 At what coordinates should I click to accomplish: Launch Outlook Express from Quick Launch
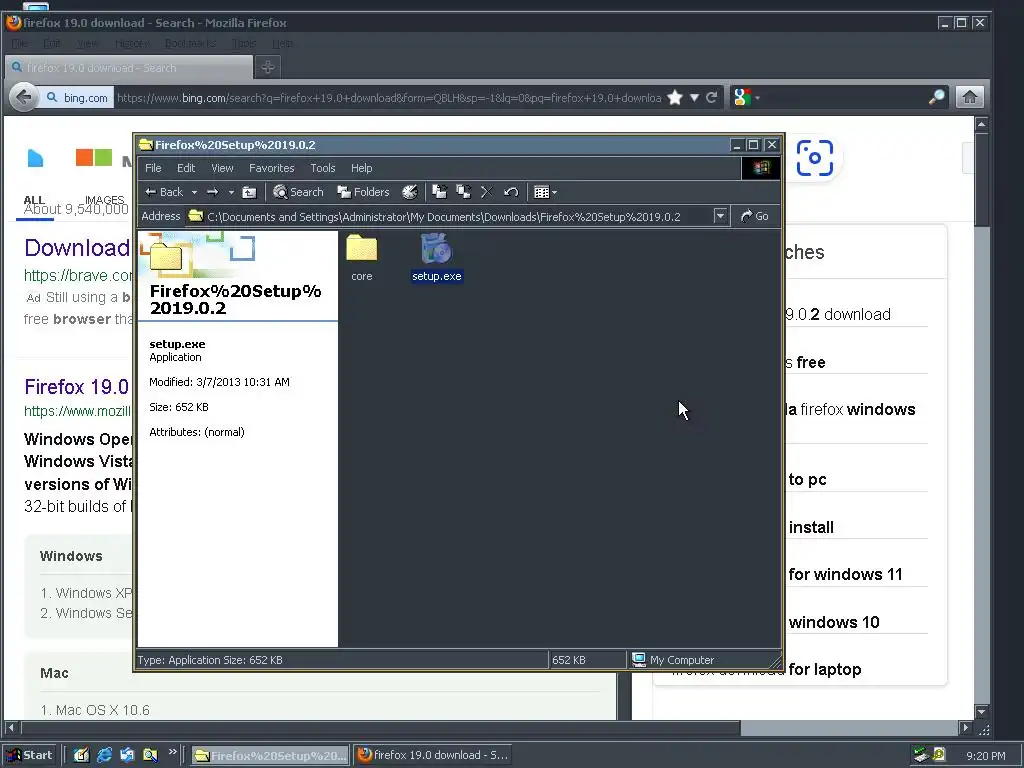tap(127, 755)
